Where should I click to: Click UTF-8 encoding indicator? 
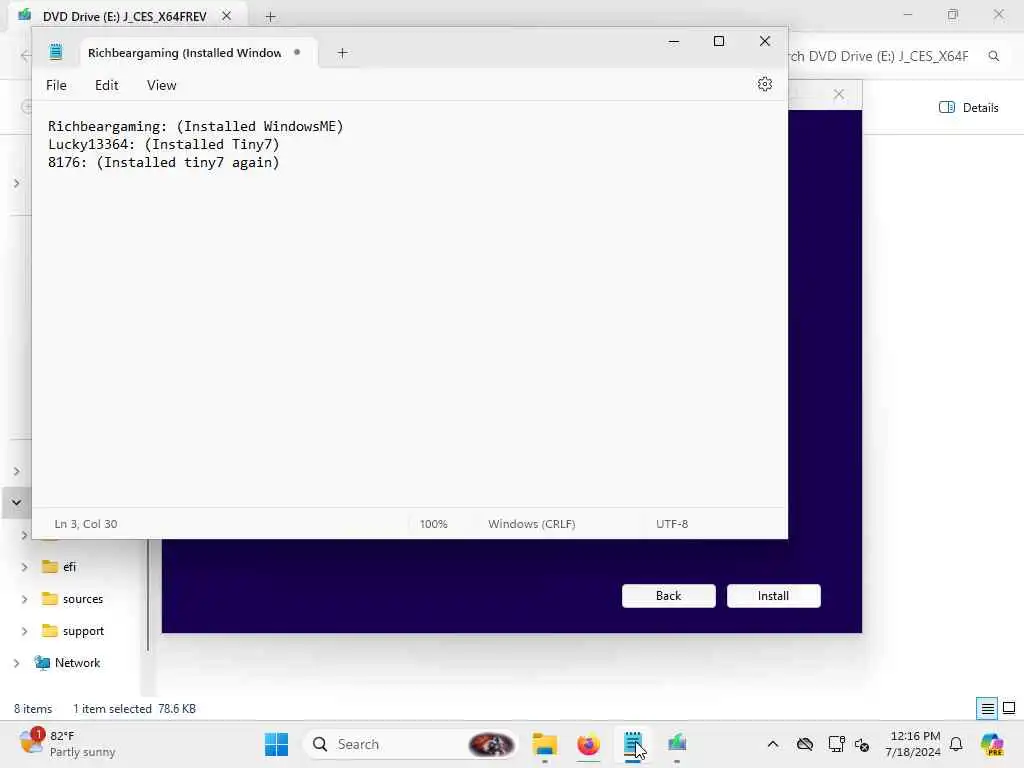click(672, 524)
